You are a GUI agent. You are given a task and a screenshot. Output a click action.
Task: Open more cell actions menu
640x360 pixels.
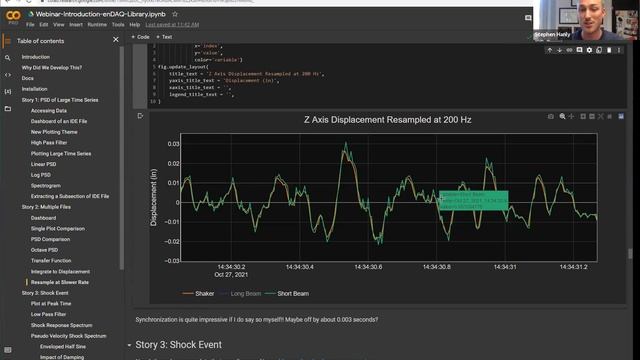619,50
